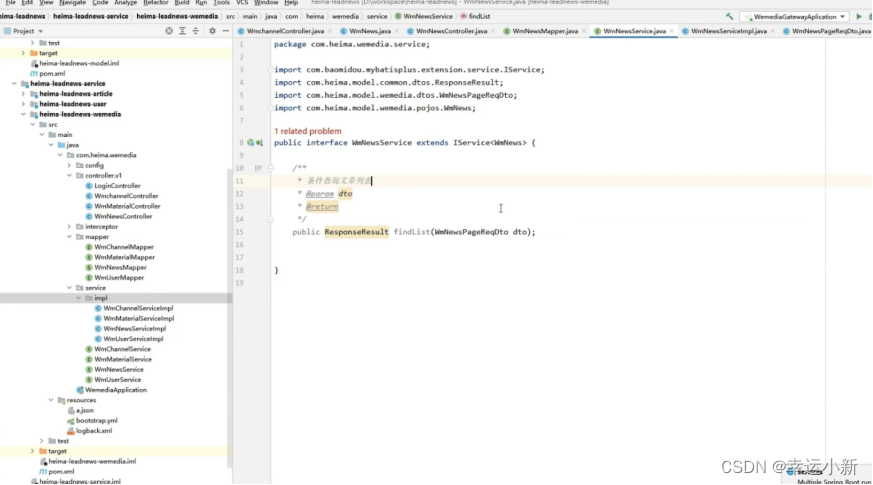
Task: Click the IService import line
Action: 409,70
